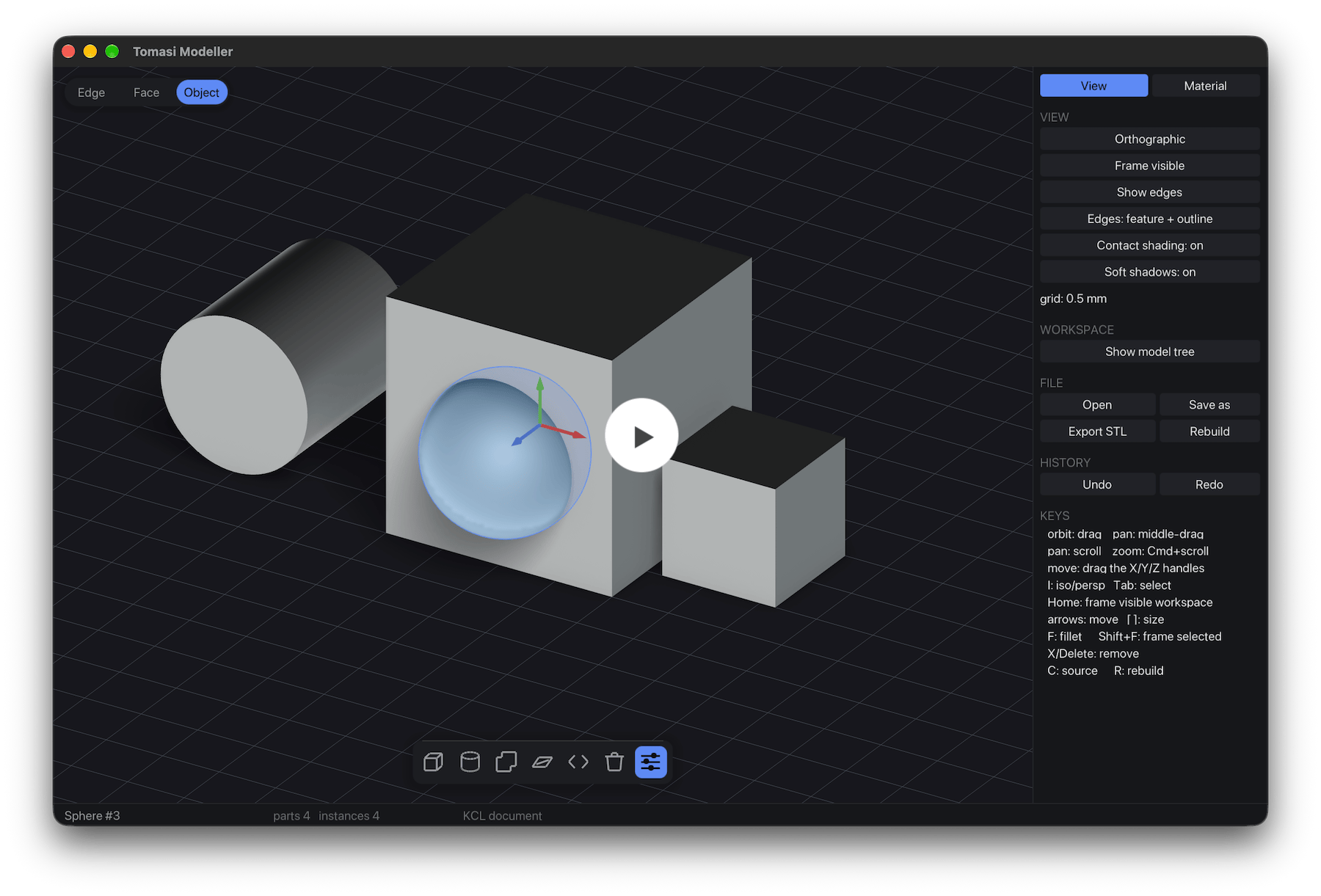The width and height of the screenshot is (1321, 896).
Task: Click the Tomasi Modeller window title
Action: tap(183, 51)
